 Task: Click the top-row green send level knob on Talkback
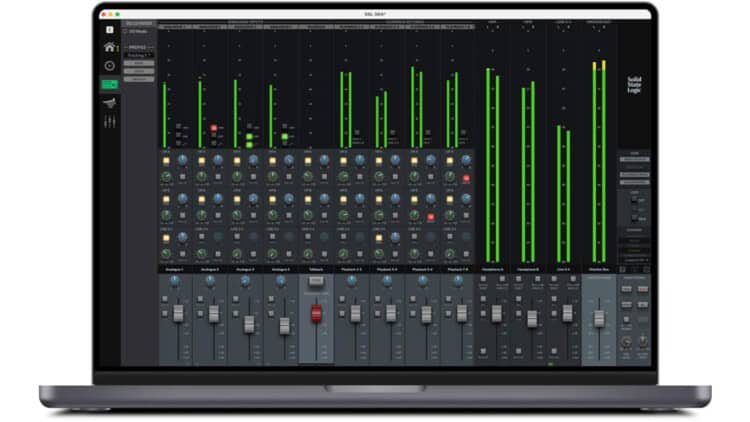[308, 177]
